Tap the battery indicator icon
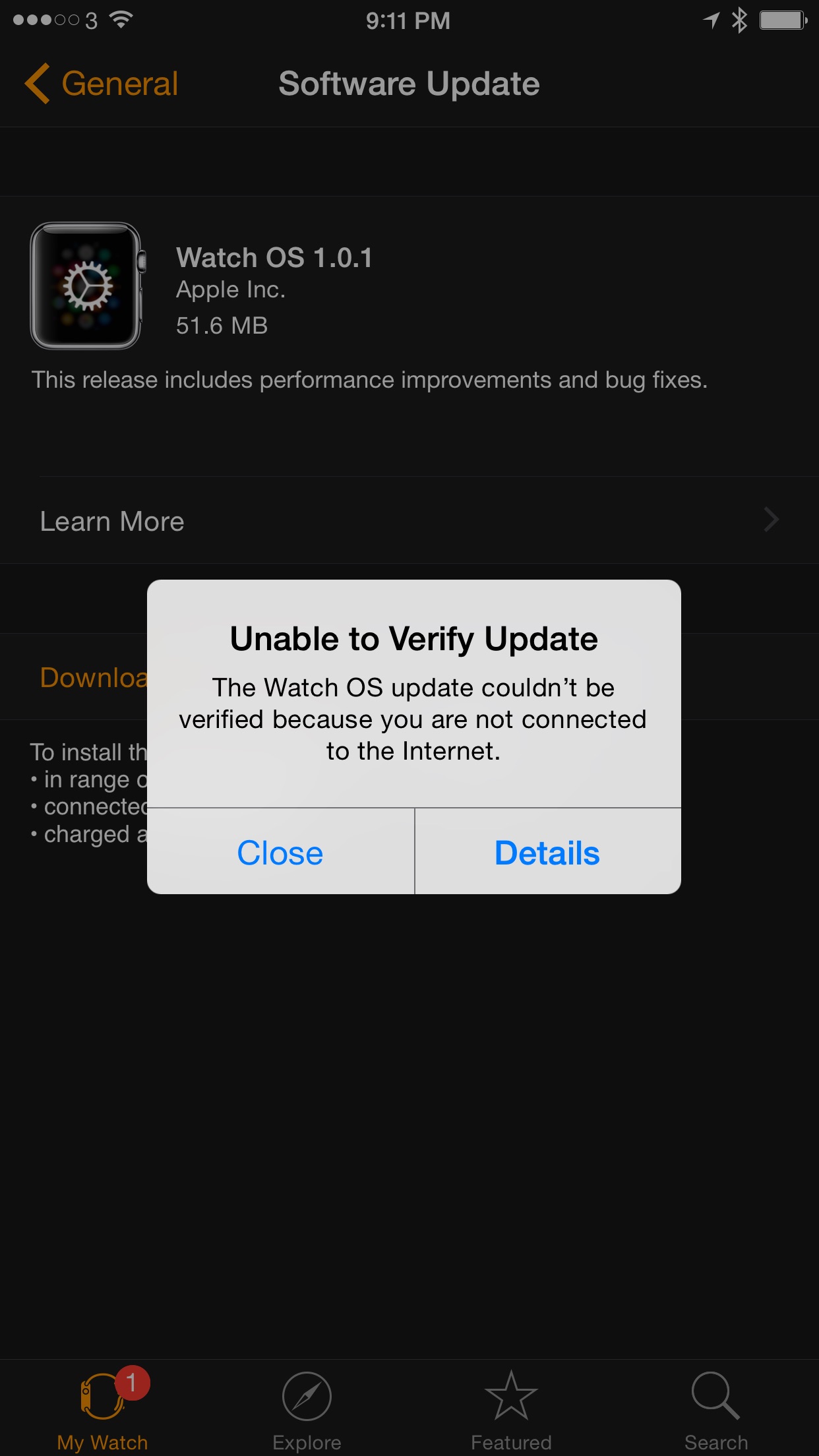 click(783, 20)
